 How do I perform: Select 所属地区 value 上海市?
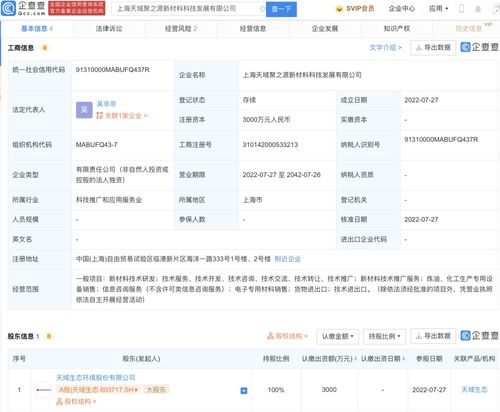point(252,200)
